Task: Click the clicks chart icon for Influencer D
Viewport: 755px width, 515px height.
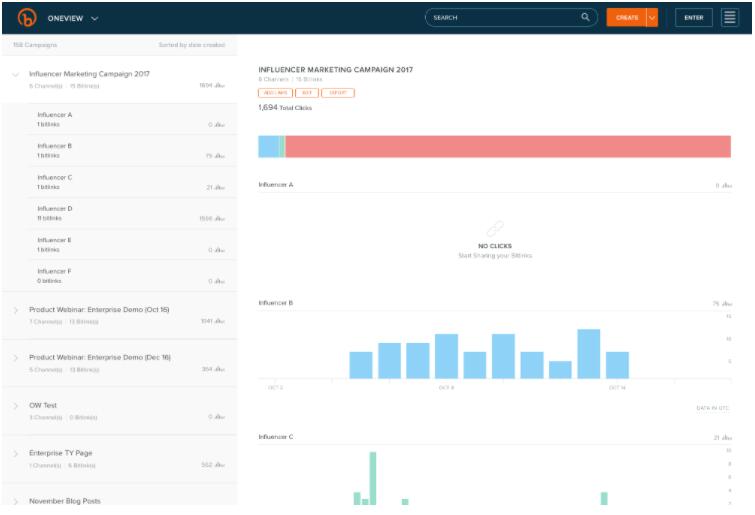Action: tap(221, 219)
